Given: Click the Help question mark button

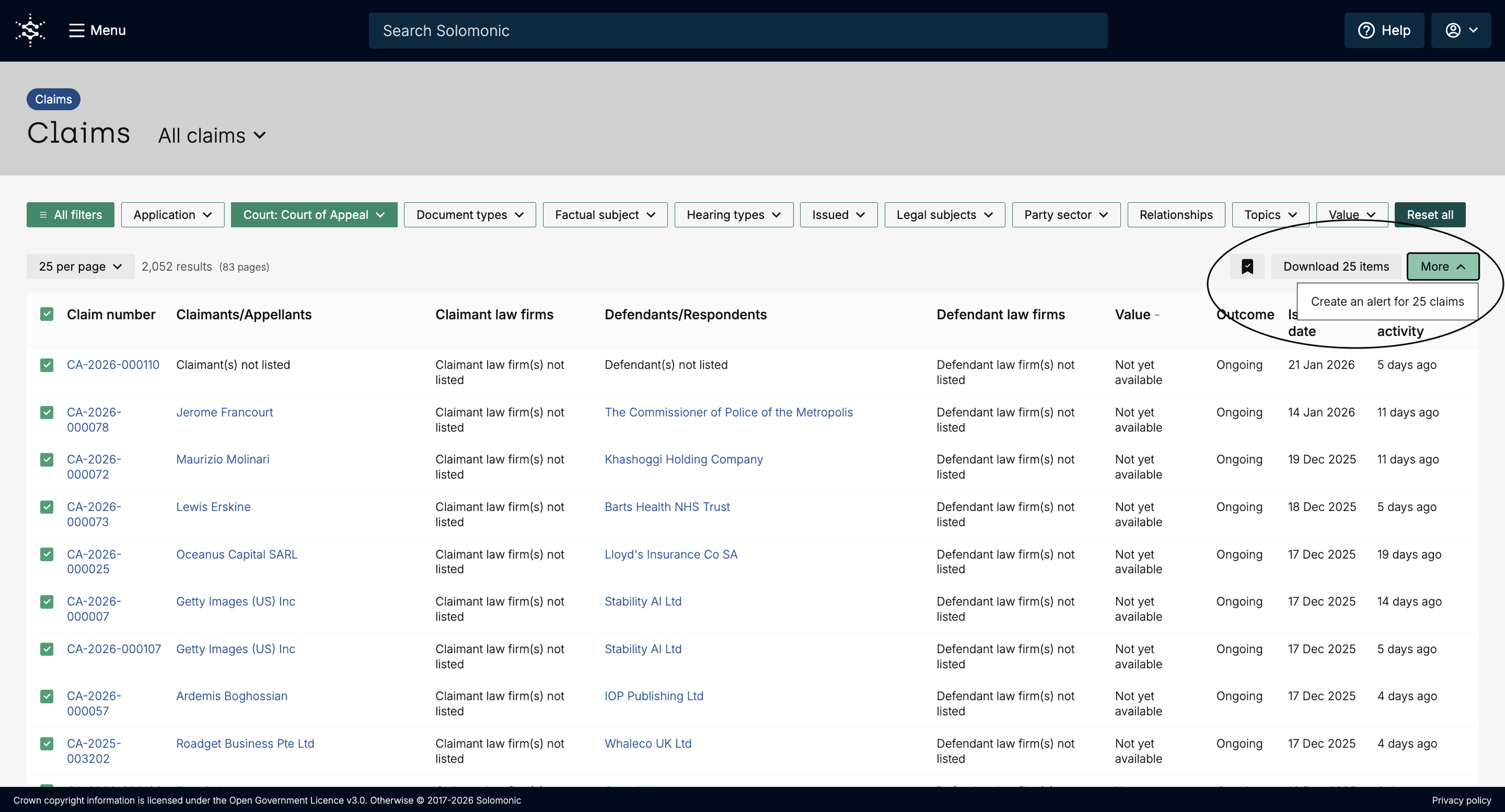Looking at the screenshot, I should coord(1383,30).
